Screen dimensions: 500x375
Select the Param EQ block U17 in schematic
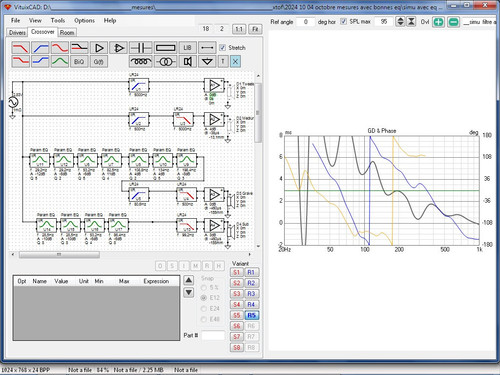118,226
